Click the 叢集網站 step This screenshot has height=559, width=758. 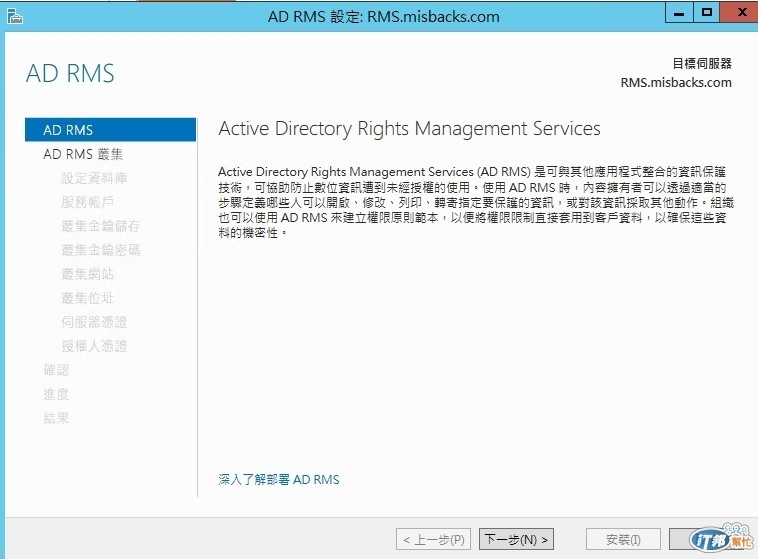click(x=87, y=274)
